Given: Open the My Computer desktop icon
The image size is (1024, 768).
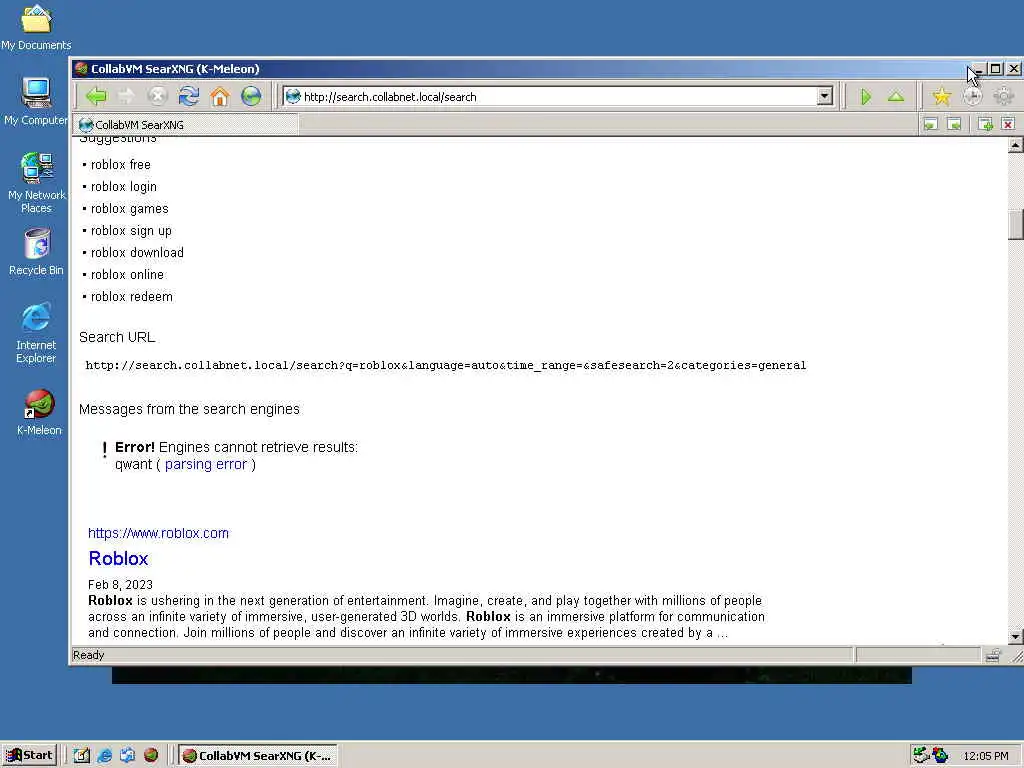Looking at the screenshot, I should (x=36, y=101).
